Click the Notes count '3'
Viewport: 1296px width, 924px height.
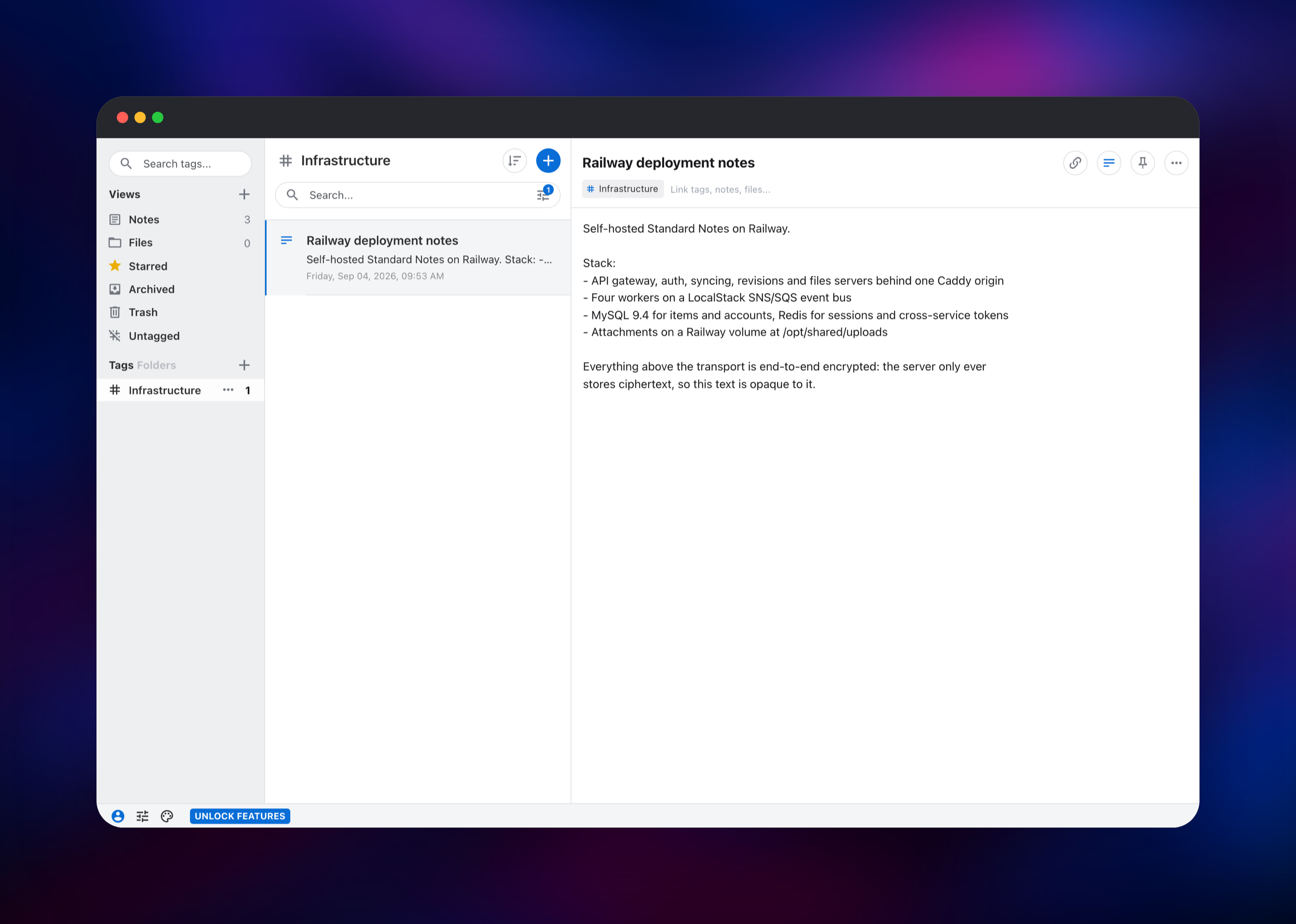pyautogui.click(x=247, y=220)
